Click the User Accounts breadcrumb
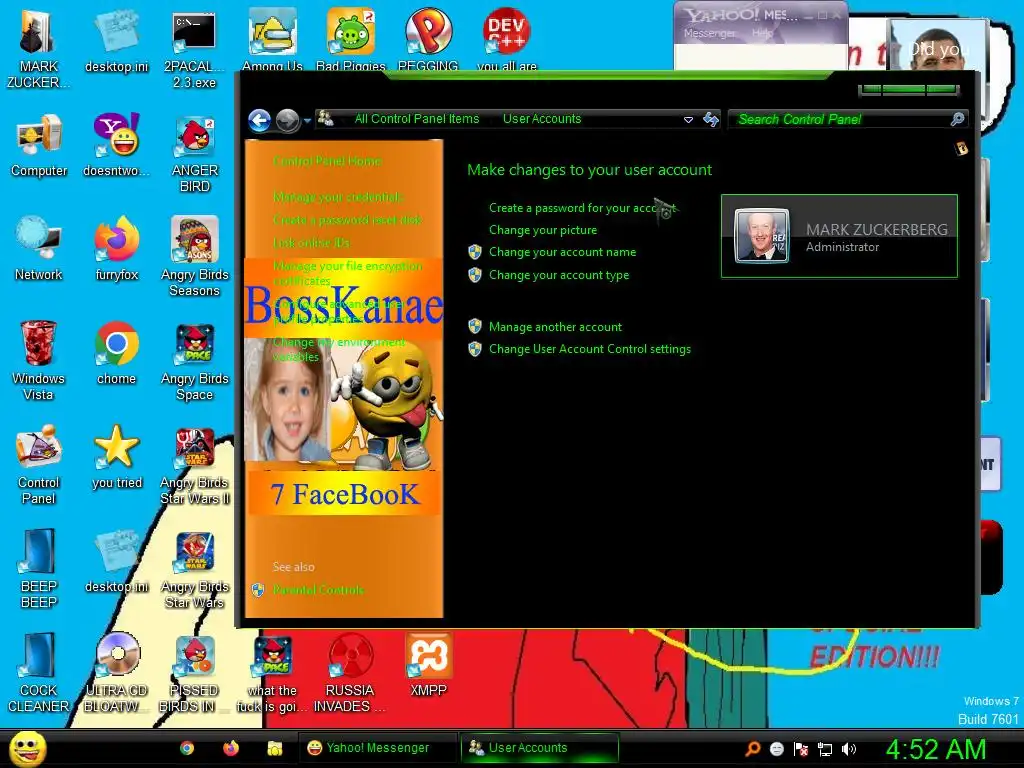 pos(541,119)
